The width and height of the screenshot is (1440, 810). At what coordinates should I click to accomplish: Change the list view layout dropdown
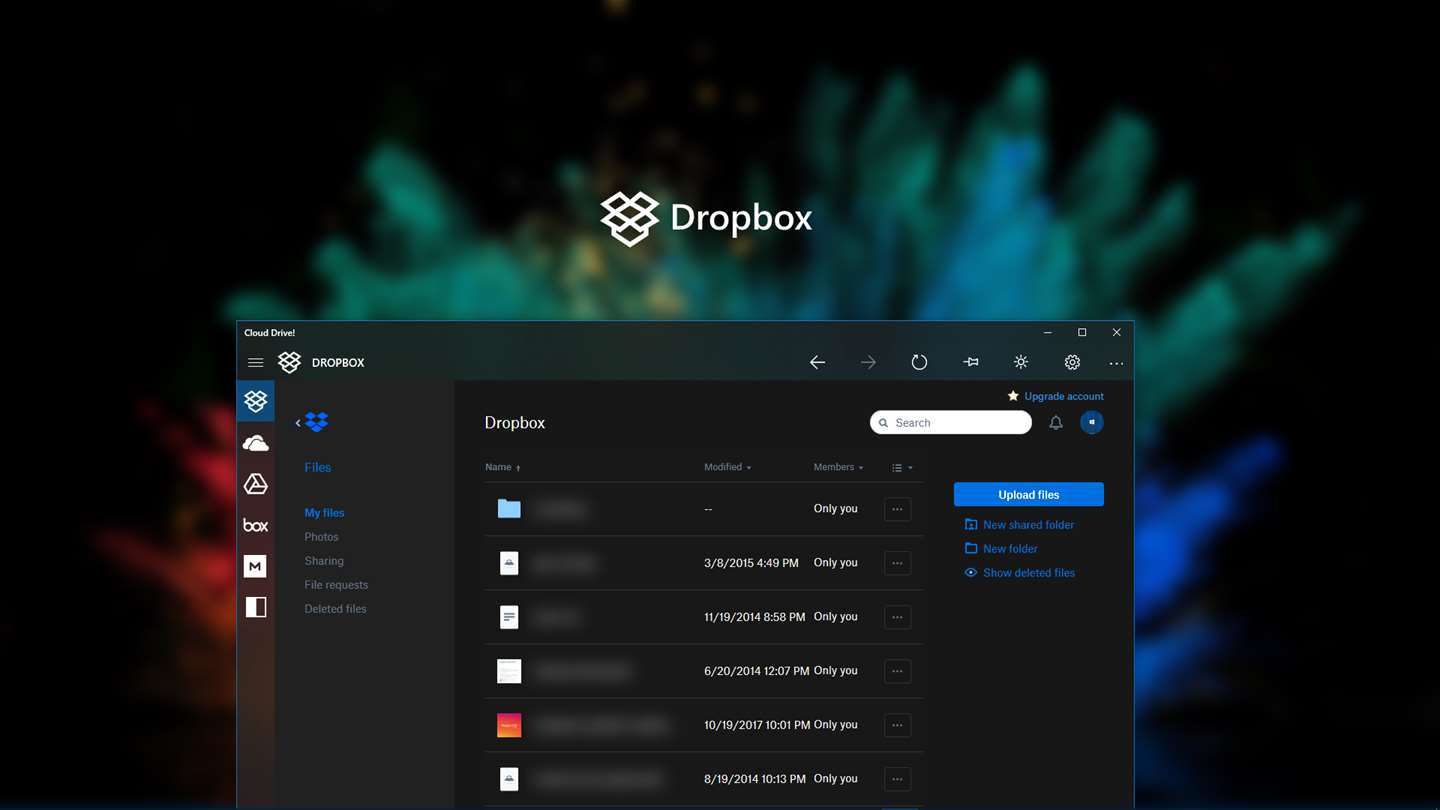902,467
